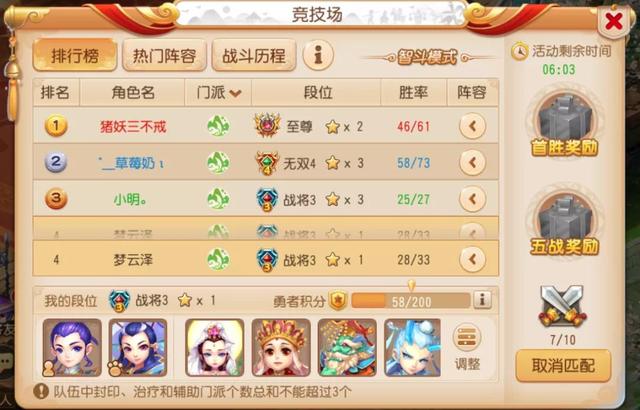Tap the crossed swords battle icon
Screen dimensions: 640x410
(x=562, y=307)
